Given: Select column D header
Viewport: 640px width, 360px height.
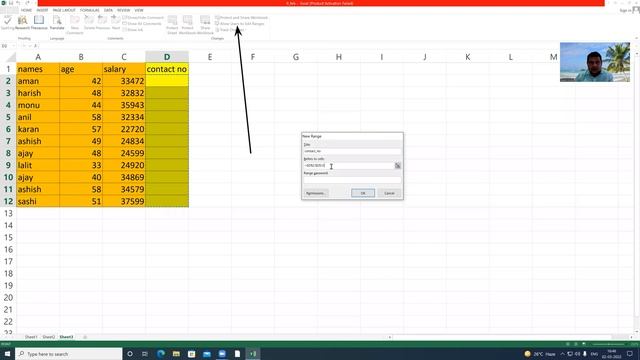Looking at the screenshot, I should [x=167, y=57].
